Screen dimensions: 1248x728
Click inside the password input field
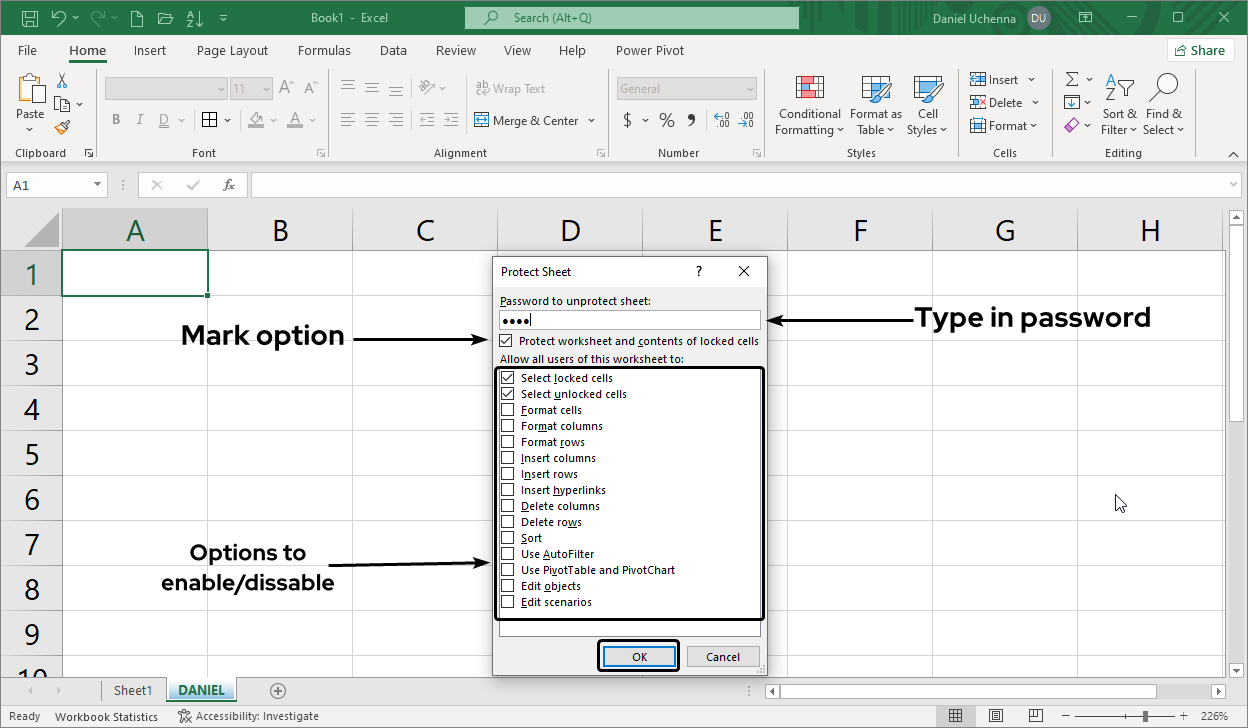630,318
